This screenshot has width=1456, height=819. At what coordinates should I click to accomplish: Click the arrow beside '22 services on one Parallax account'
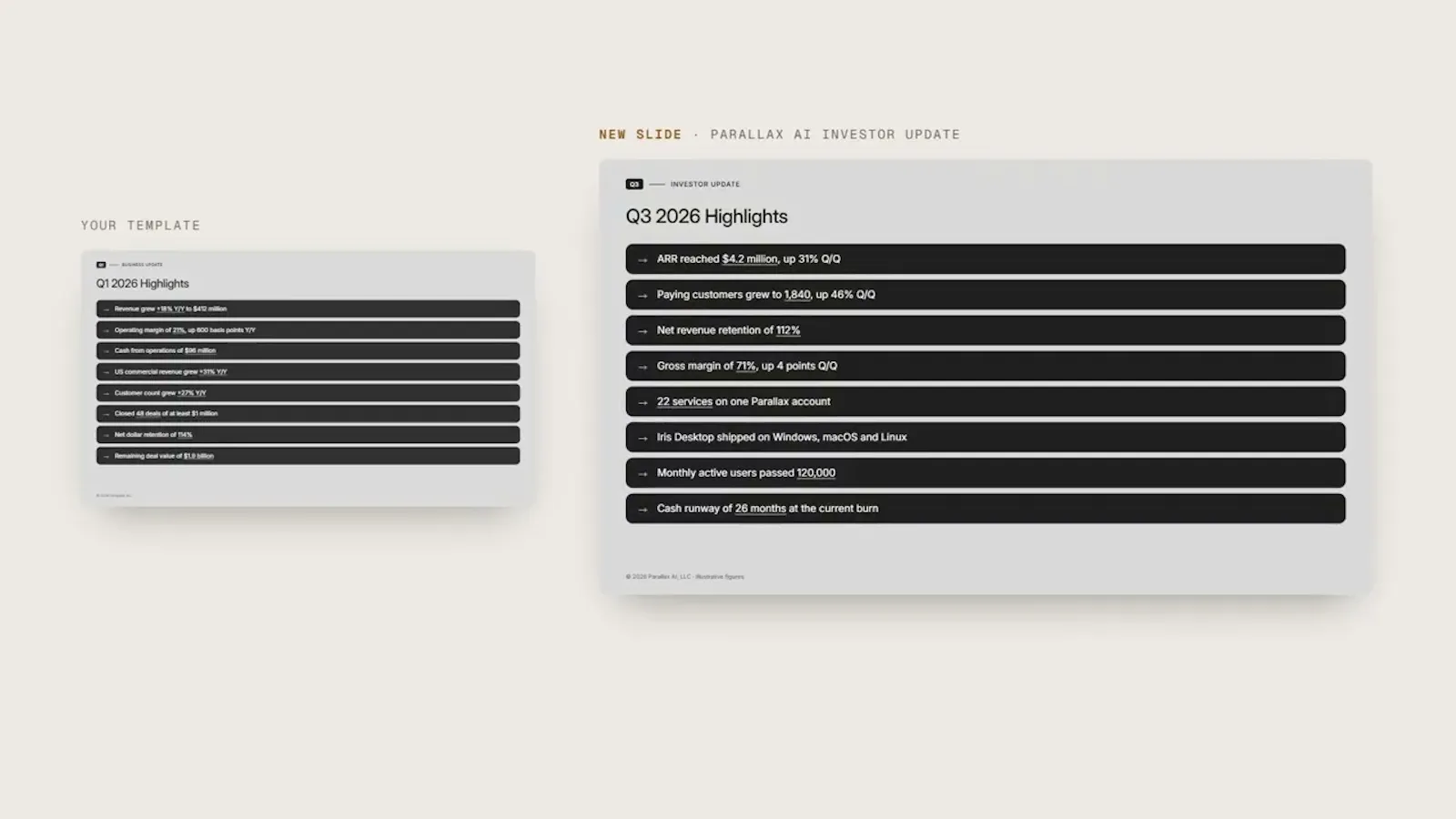pyautogui.click(x=642, y=402)
